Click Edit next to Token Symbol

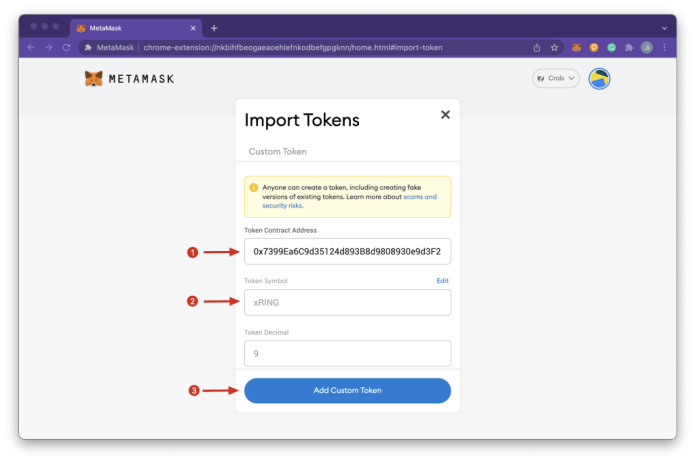pos(442,281)
